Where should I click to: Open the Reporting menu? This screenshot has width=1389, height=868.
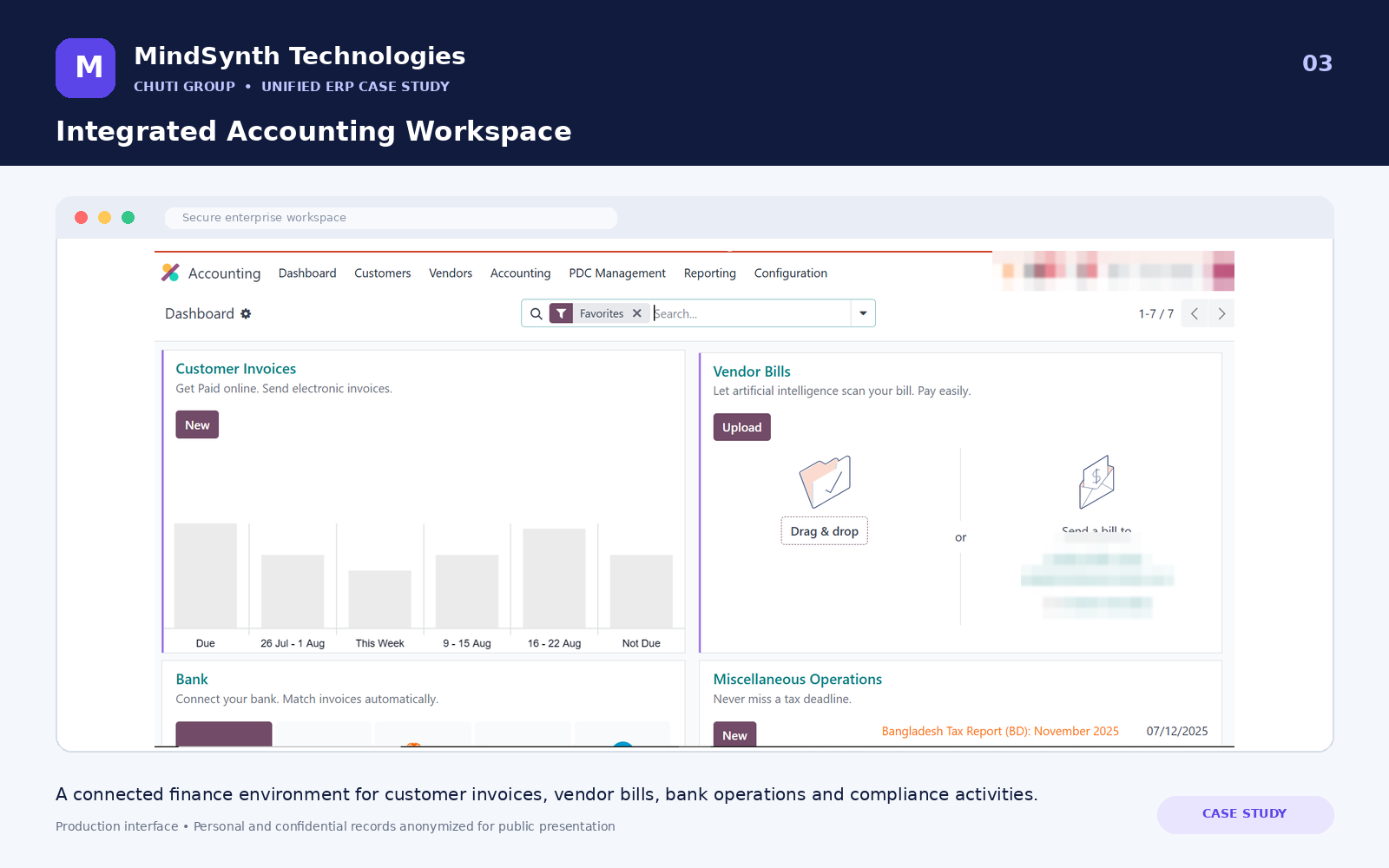[709, 273]
